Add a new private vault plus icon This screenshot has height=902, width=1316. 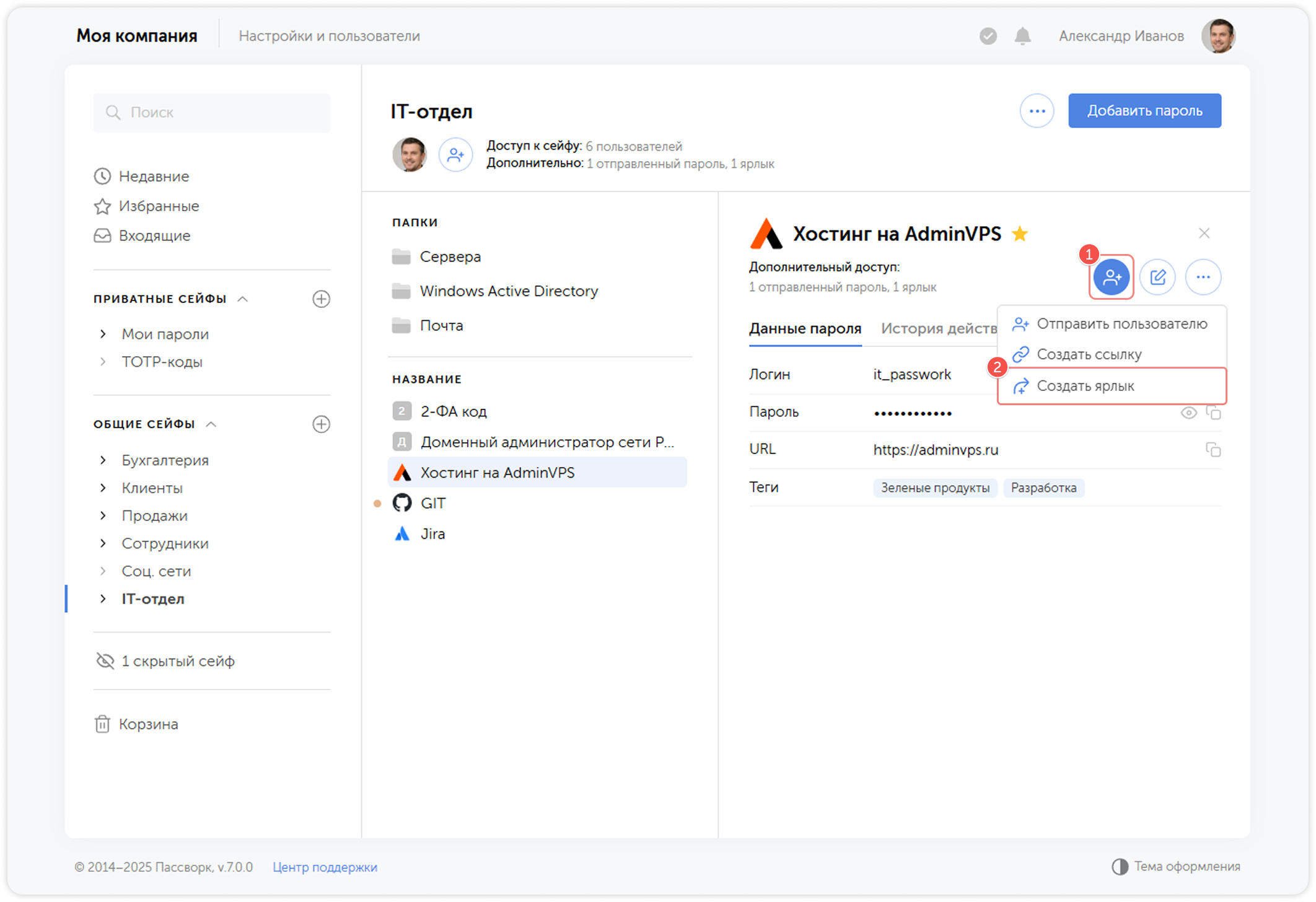(x=321, y=299)
